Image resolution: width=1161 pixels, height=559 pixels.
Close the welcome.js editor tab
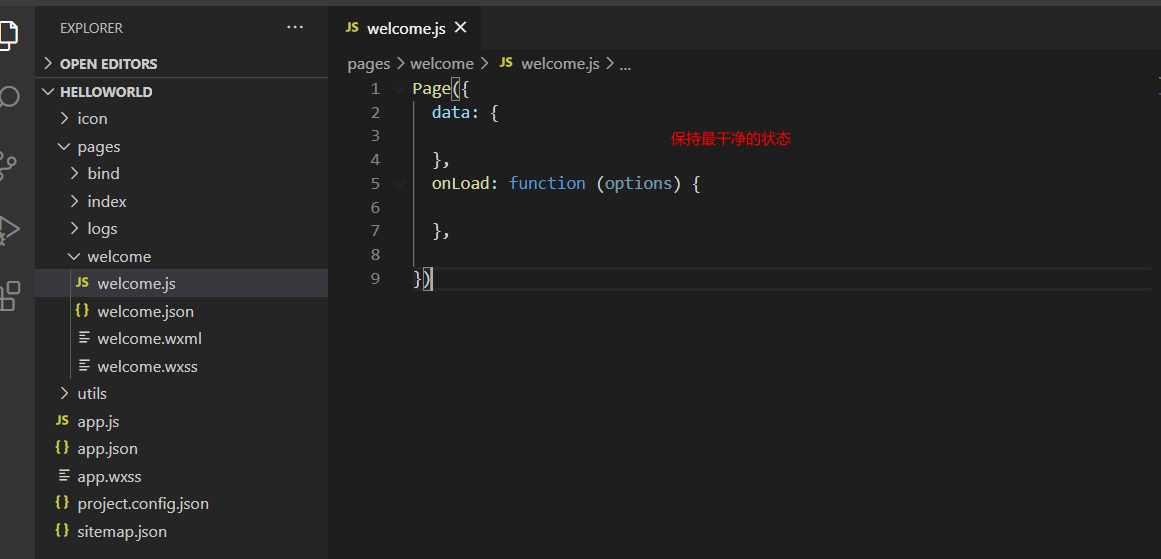(x=461, y=27)
